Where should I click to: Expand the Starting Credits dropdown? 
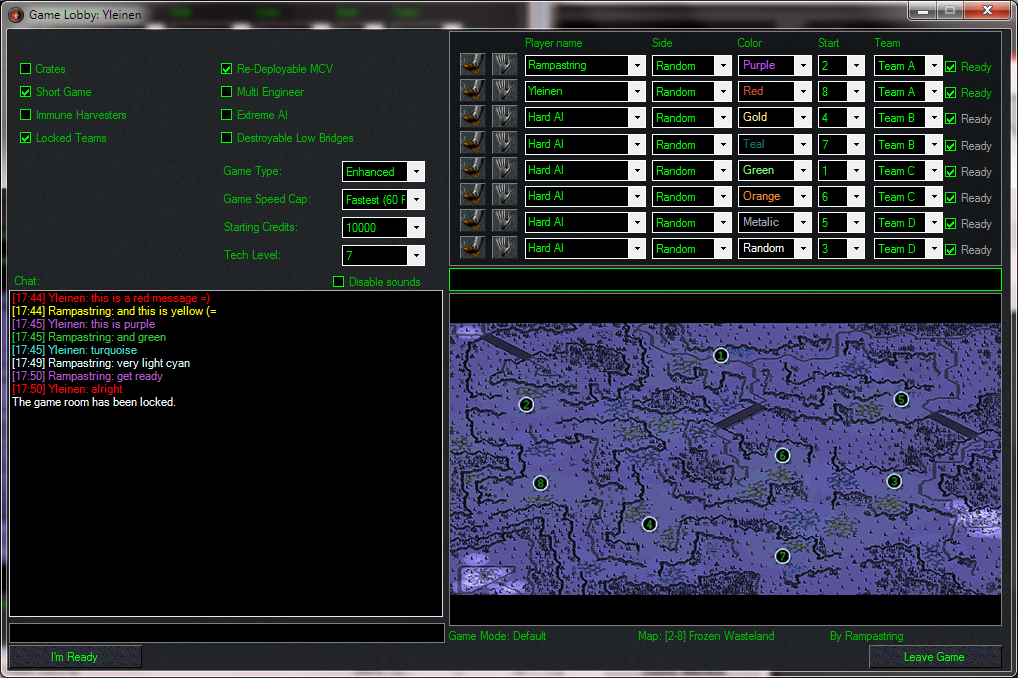point(384,227)
